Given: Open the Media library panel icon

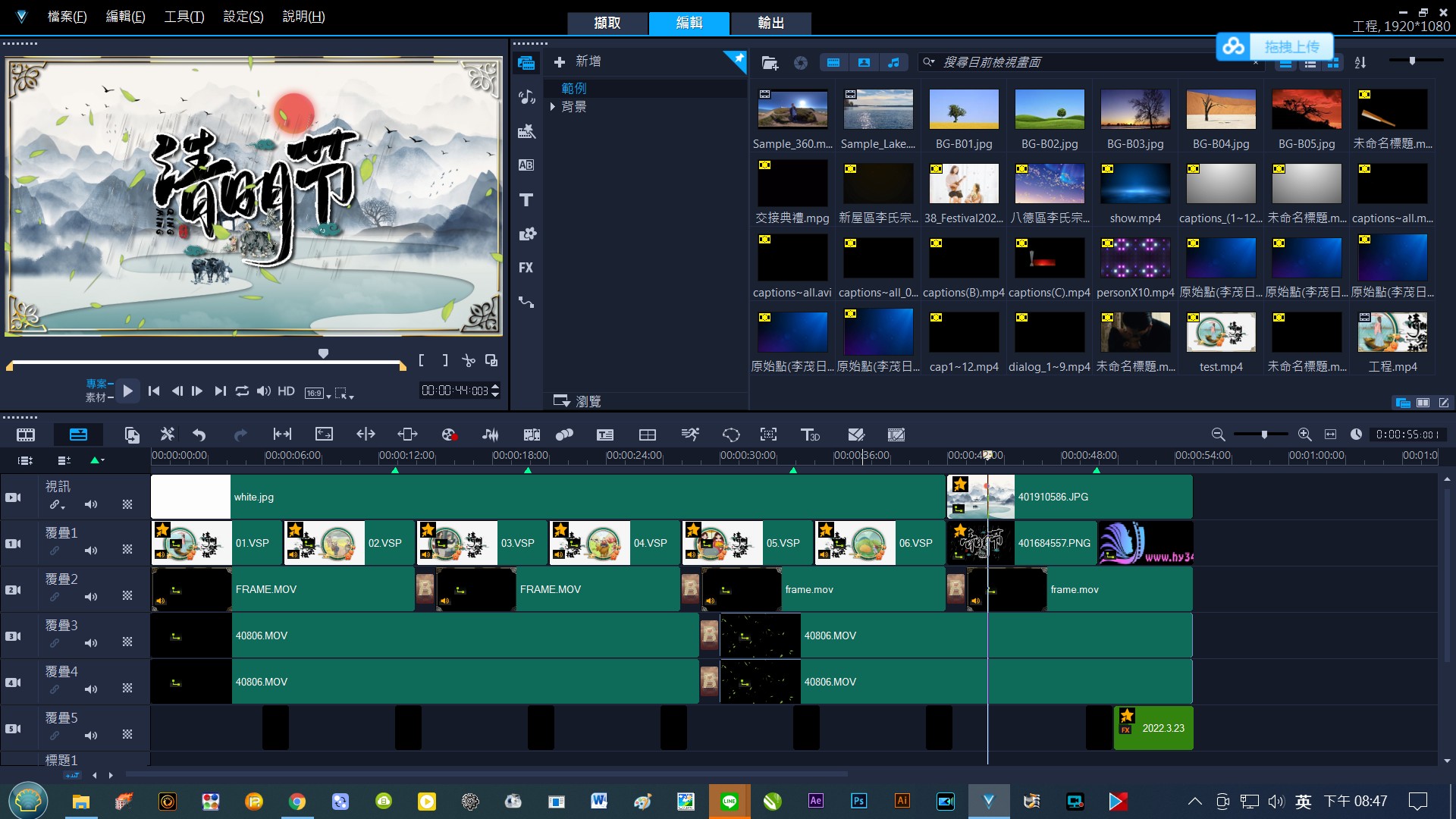Looking at the screenshot, I should pyautogui.click(x=526, y=63).
